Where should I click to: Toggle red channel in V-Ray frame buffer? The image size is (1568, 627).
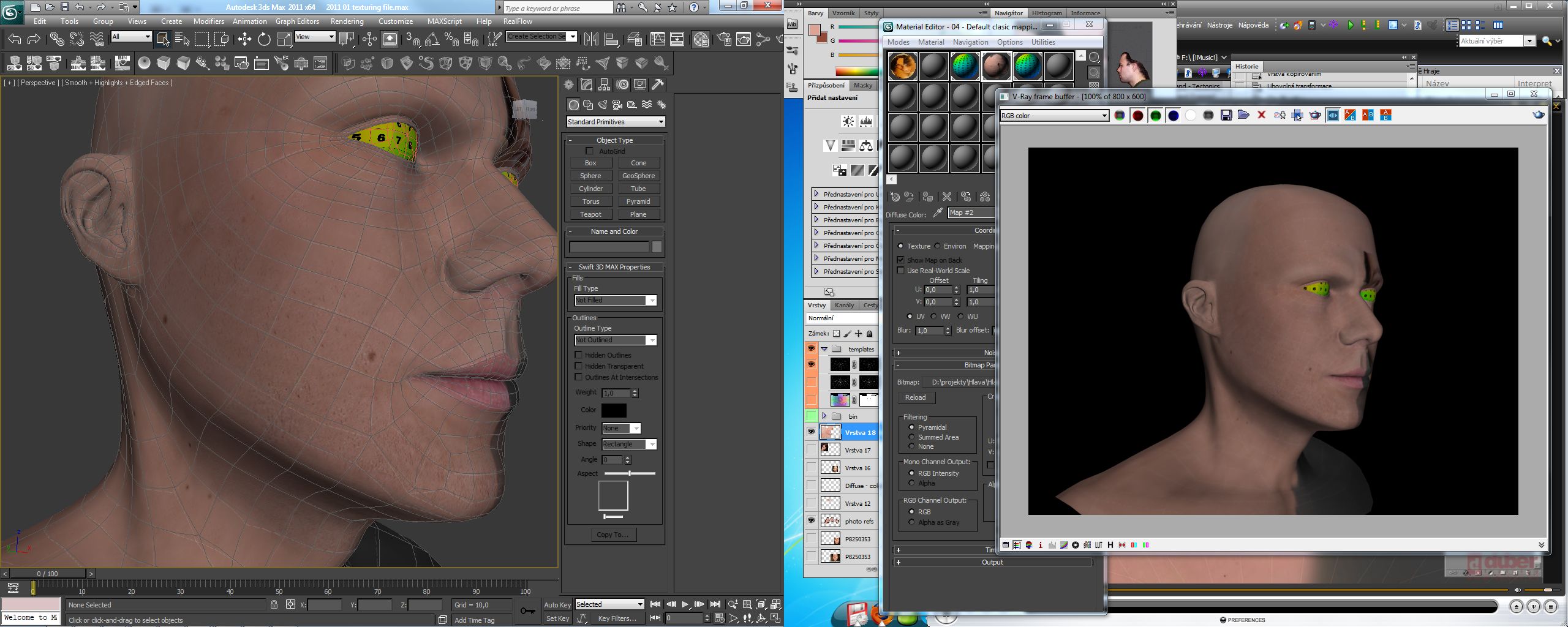point(1137,115)
